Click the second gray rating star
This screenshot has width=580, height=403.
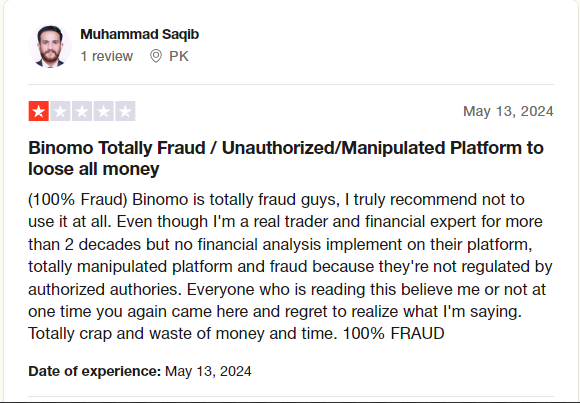[60, 111]
